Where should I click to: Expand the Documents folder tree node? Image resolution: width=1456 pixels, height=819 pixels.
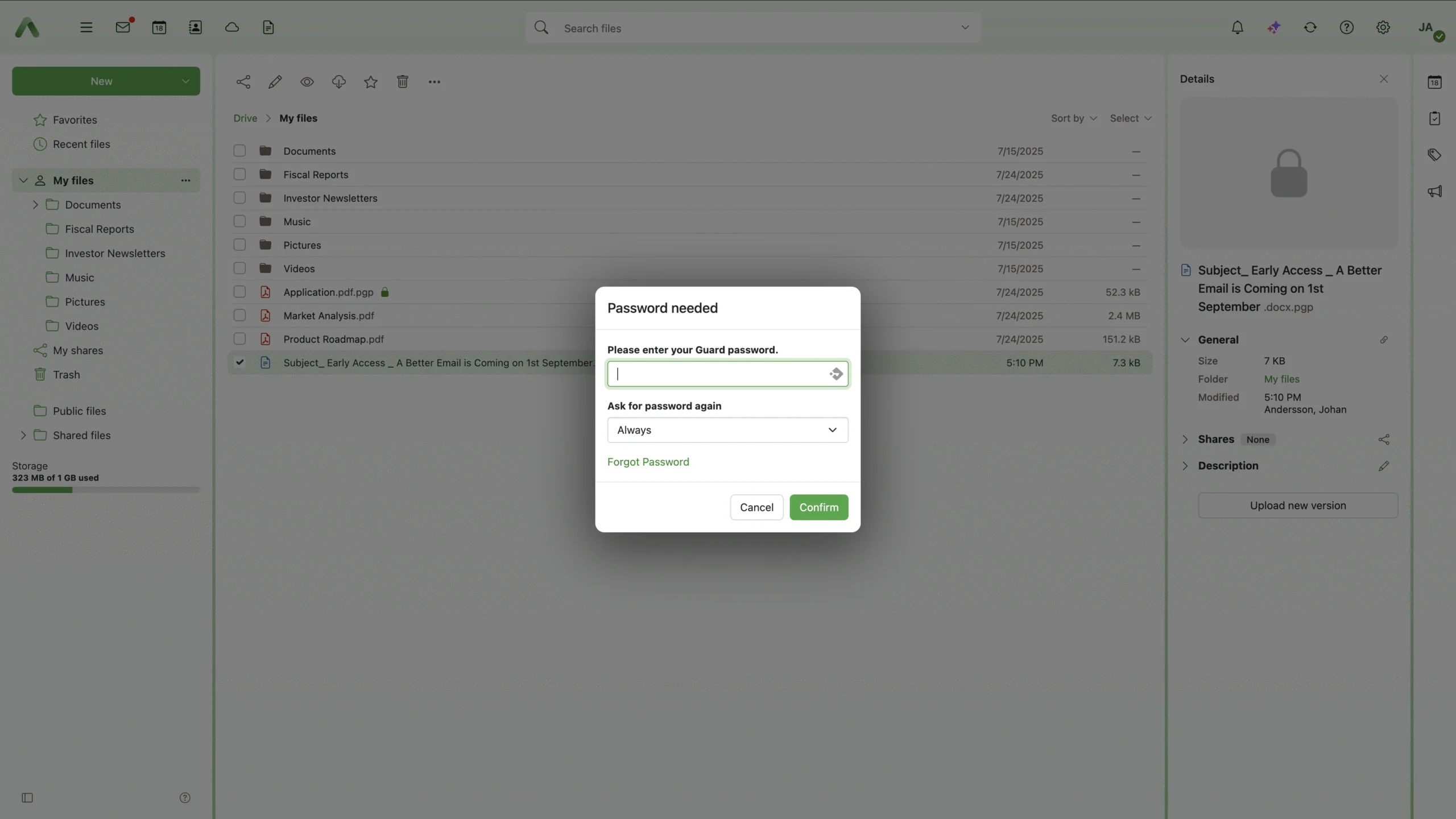(35, 205)
